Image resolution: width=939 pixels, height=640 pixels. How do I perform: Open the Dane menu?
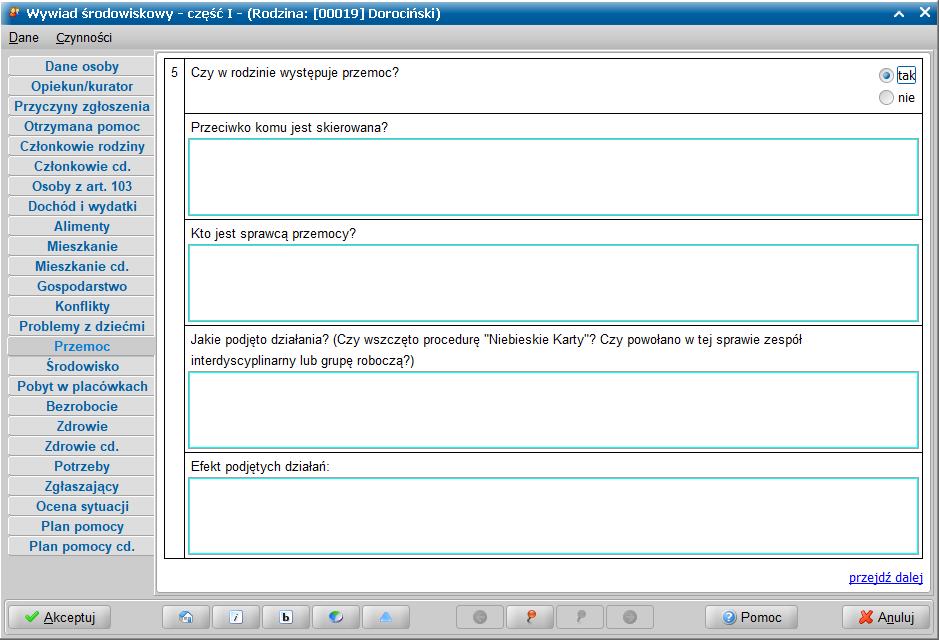(x=24, y=38)
